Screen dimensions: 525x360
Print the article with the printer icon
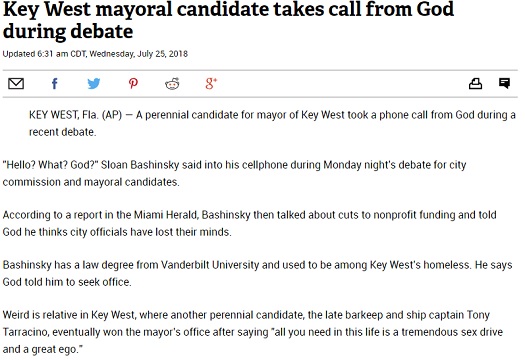pos(475,83)
